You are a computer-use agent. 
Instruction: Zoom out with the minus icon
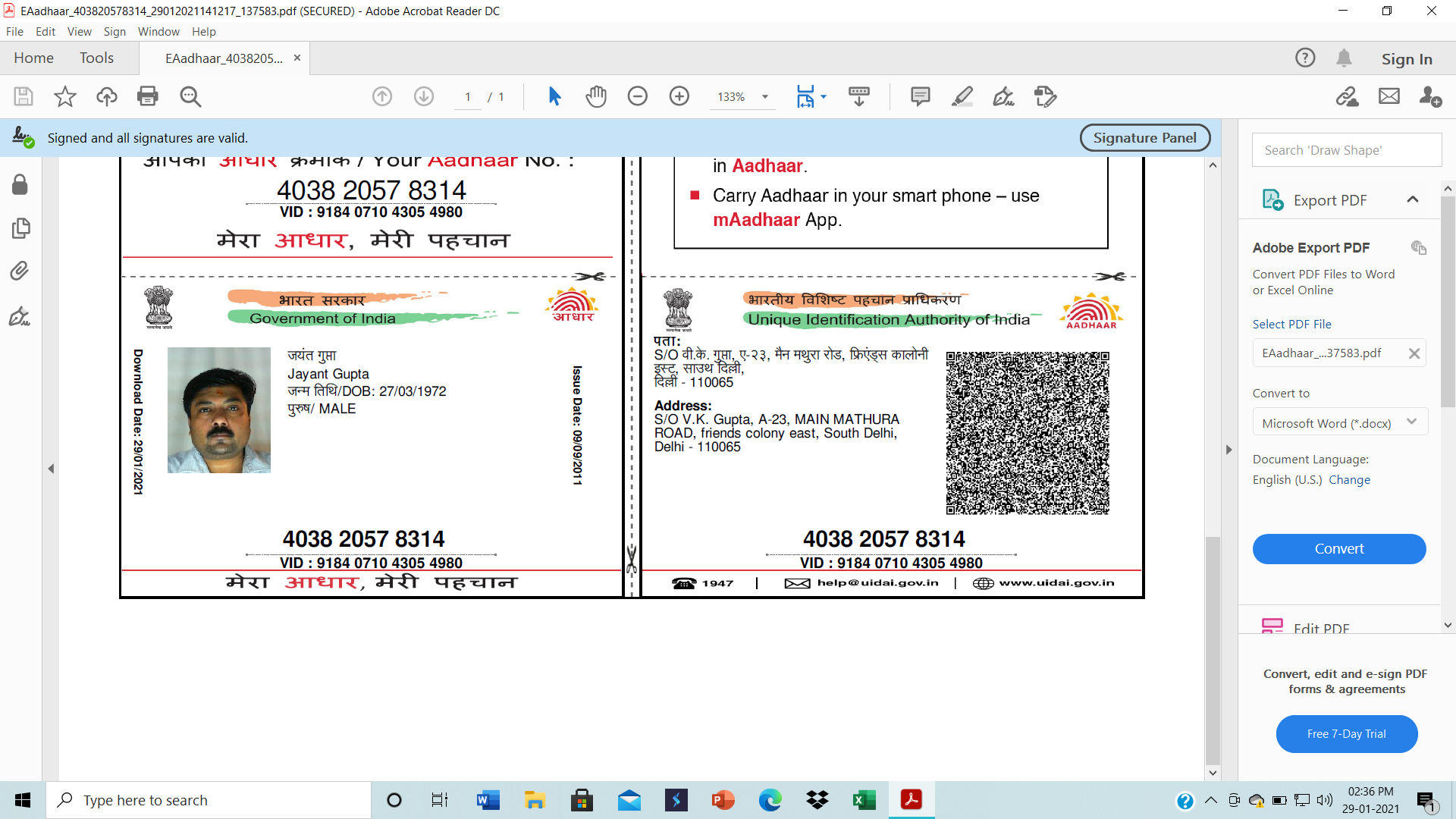pos(638,96)
